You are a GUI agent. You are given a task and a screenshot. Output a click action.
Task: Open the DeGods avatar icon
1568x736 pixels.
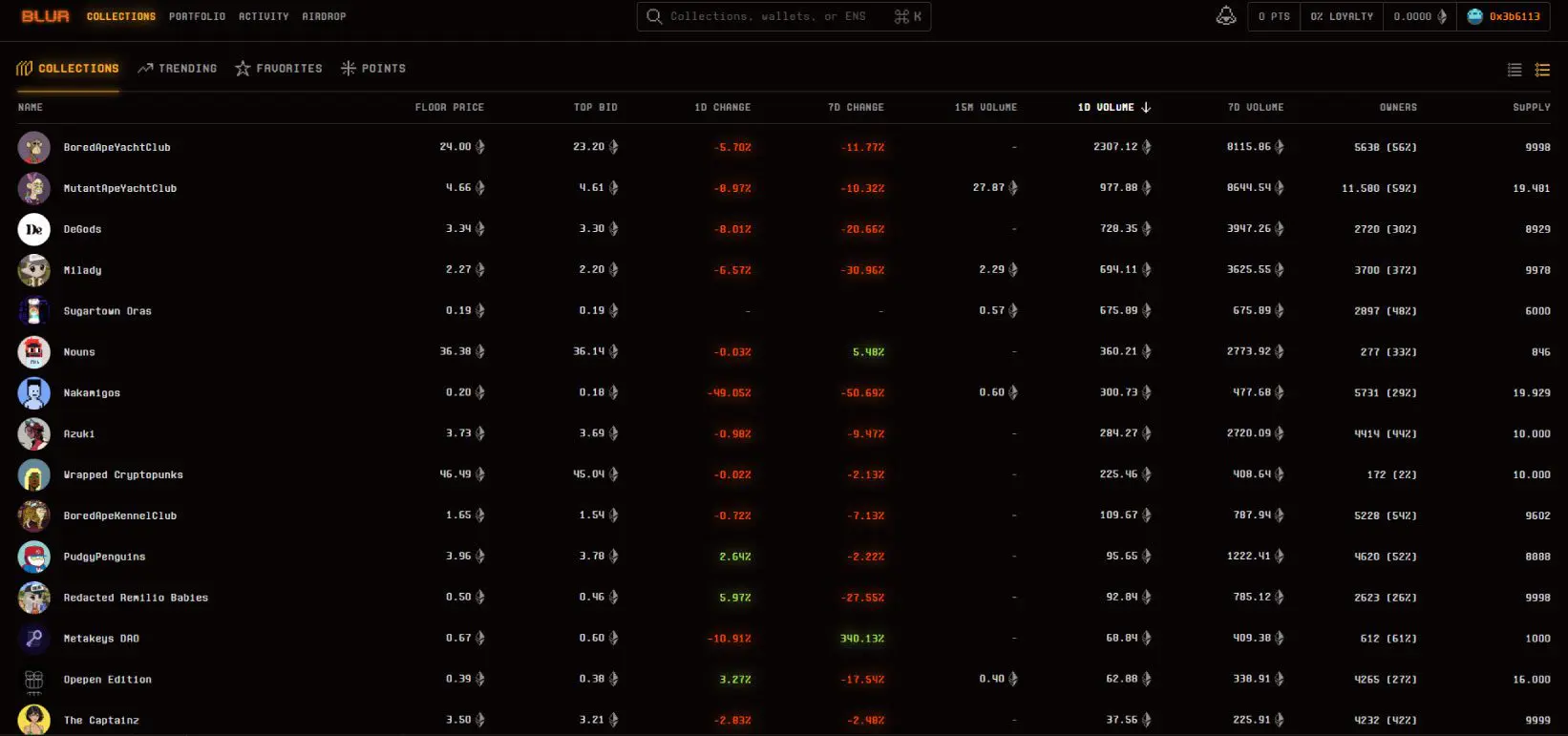[34, 229]
